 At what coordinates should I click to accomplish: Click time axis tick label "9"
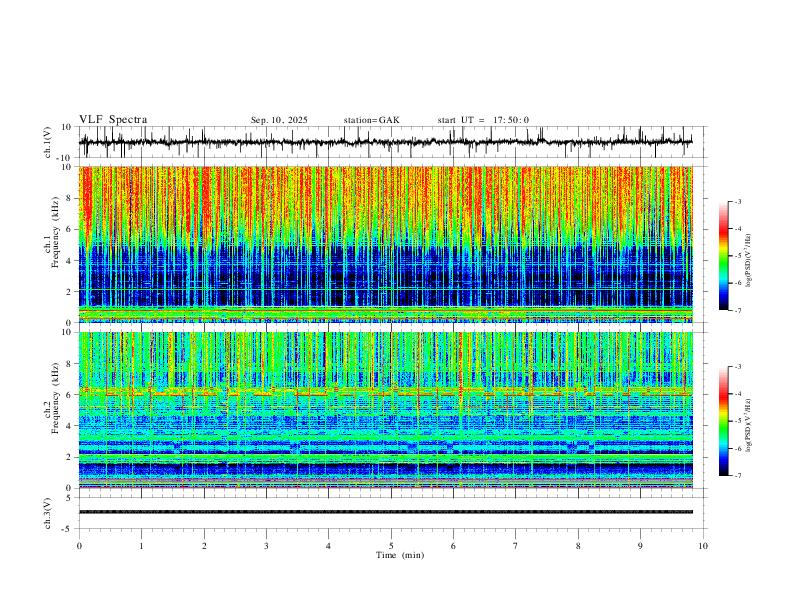tap(640, 546)
